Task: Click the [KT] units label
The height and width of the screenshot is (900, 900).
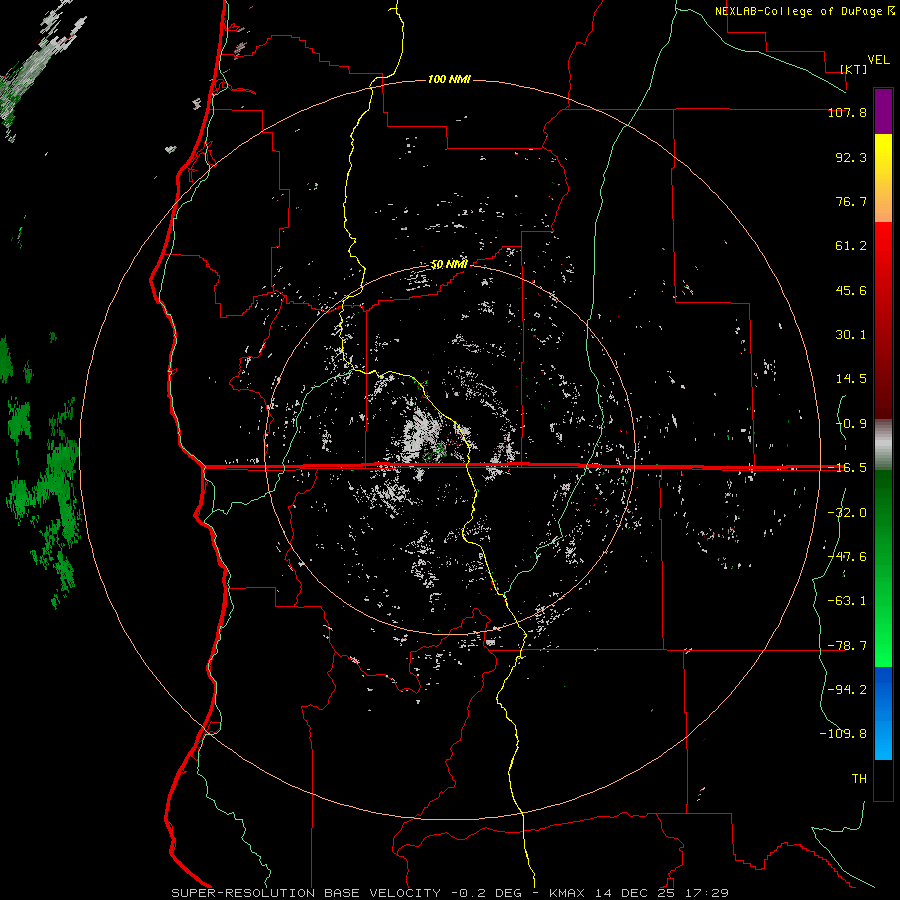Action: [854, 69]
